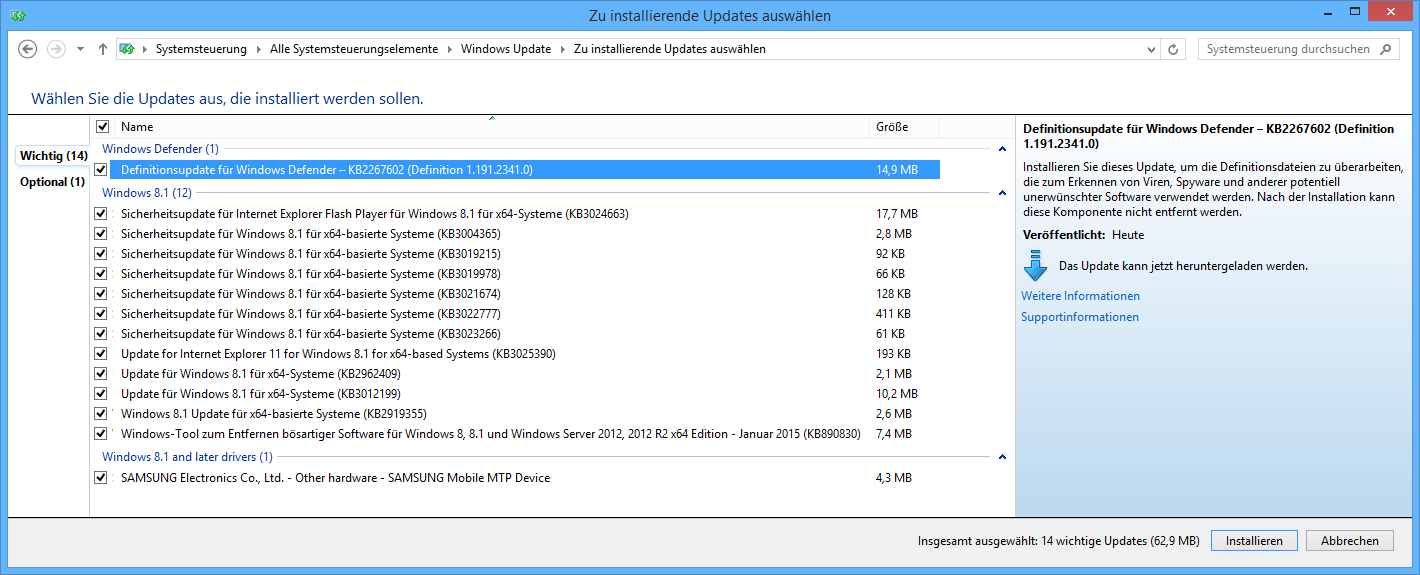The width and height of the screenshot is (1420, 575).
Task: Collapse the Windows 8.1 group
Action: [1002, 193]
